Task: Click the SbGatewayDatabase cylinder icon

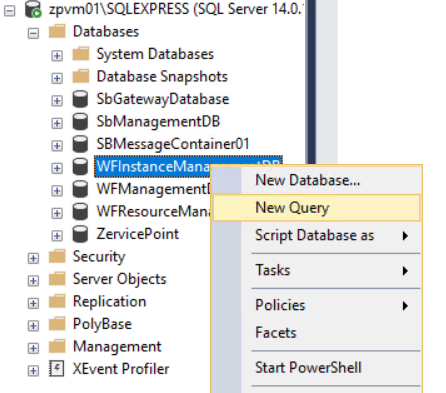Action: click(x=80, y=99)
